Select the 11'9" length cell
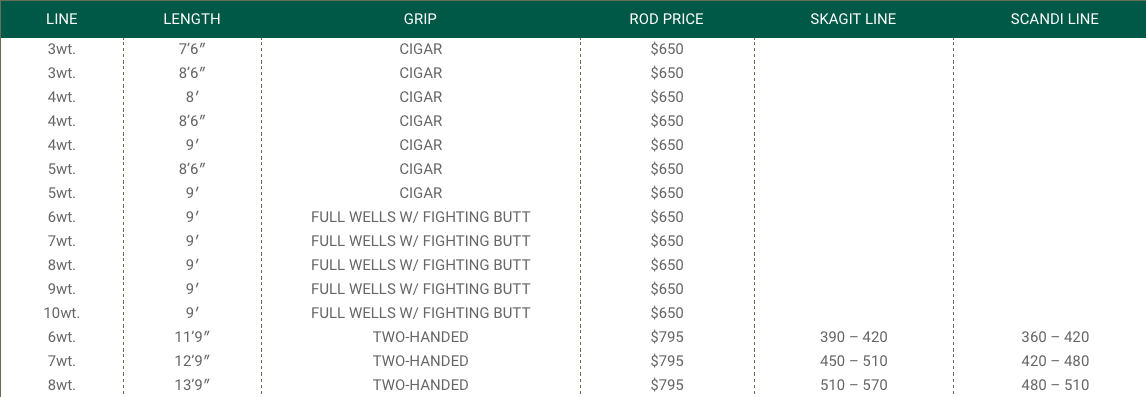Screen dimensions: 1146x397 point(192,337)
